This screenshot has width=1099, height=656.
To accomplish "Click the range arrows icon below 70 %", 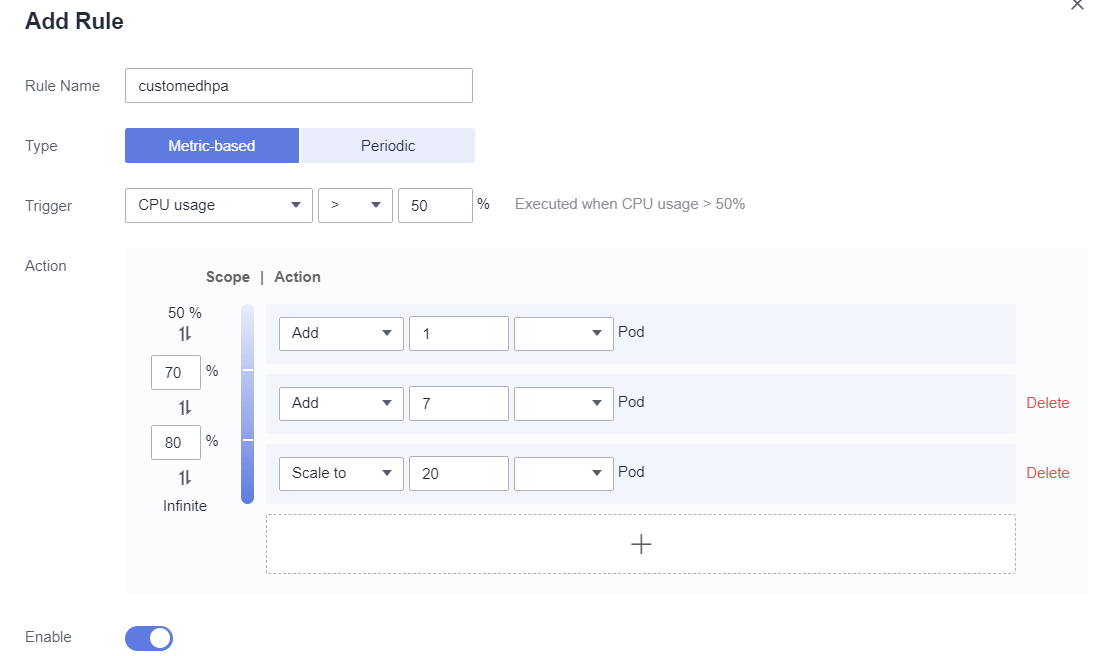I will click(x=185, y=407).
